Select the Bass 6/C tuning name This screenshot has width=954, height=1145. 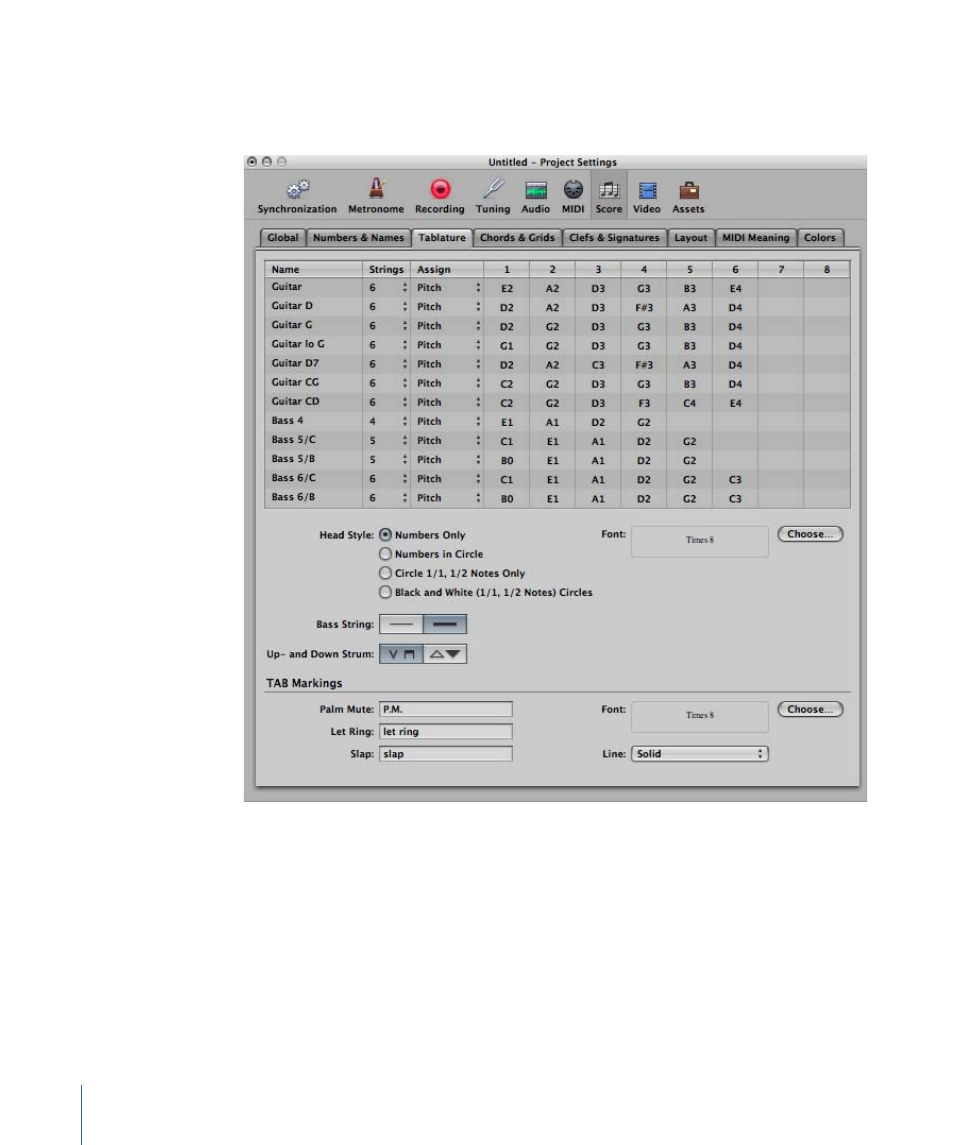tap(293, 478)
